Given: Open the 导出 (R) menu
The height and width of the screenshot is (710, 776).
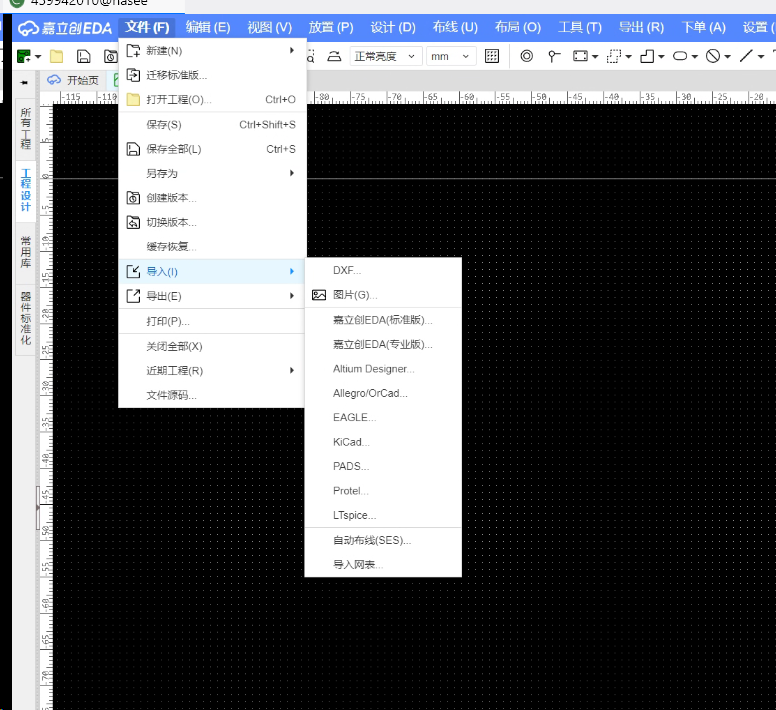Looking at the screenshot, I should click(641, 27).
